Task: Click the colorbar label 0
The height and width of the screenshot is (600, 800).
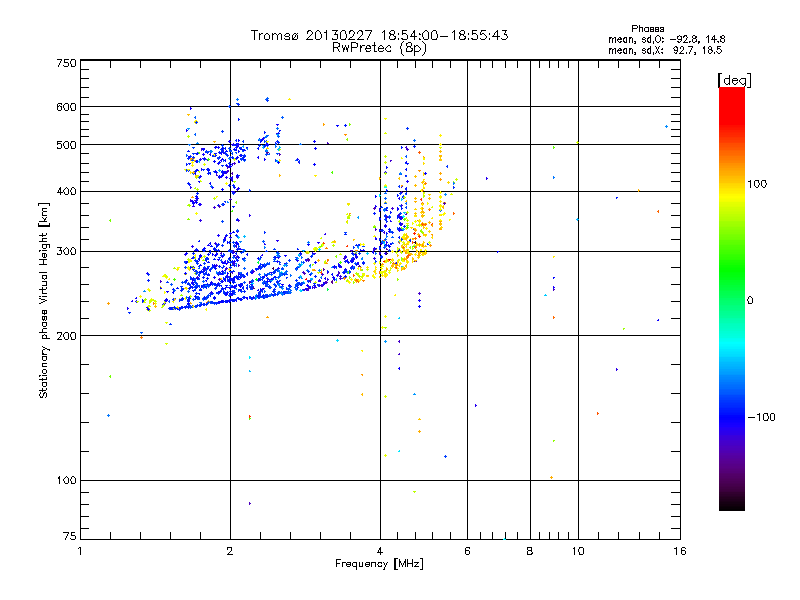Action: [750, 300]
